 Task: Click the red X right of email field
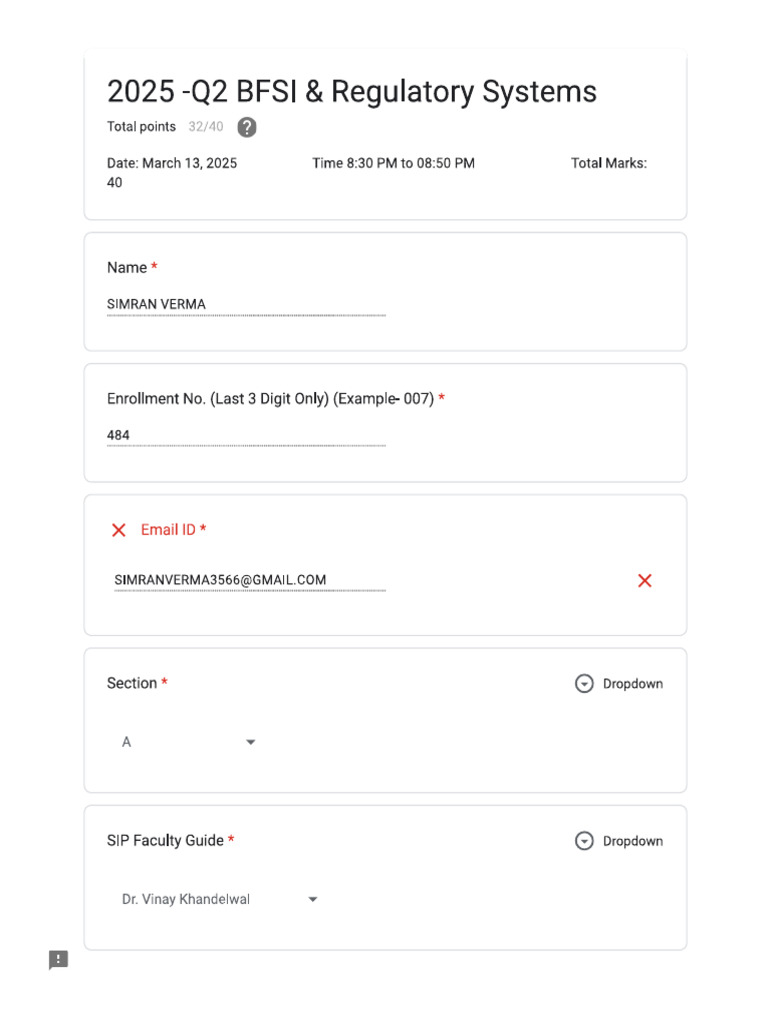coord(645,581)
